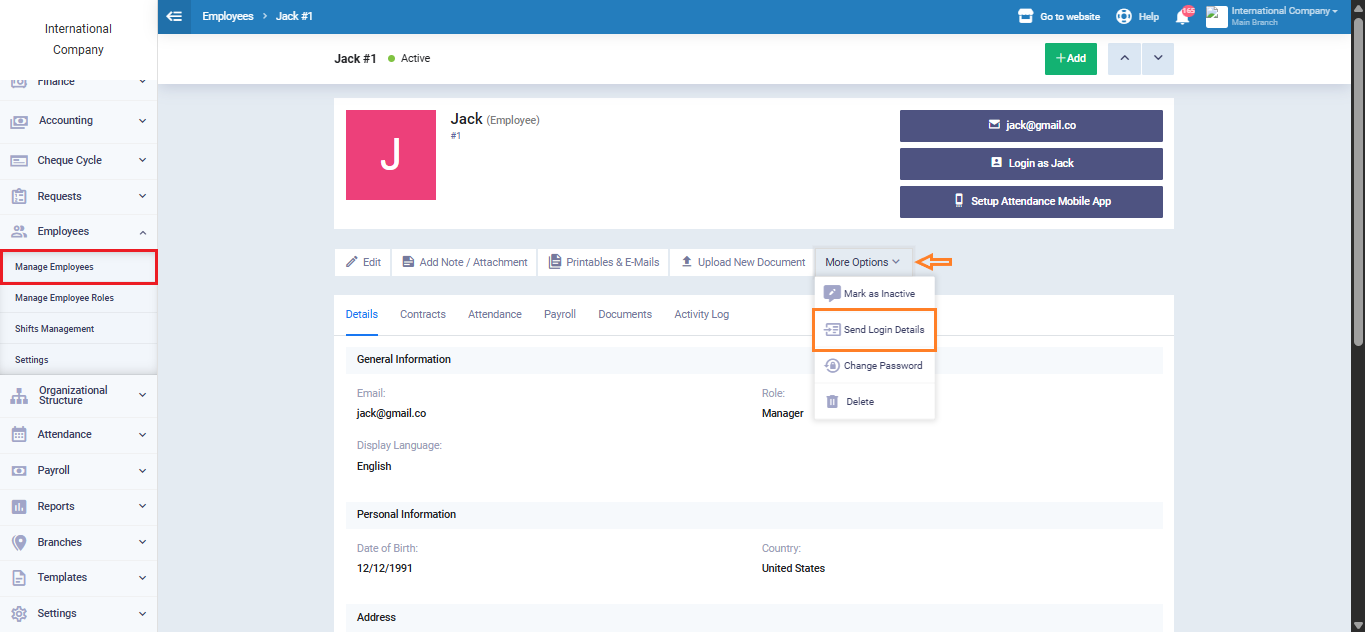Choose Mark as Inactive from menu
The image size is (1365, 632).
pos(875,294)
